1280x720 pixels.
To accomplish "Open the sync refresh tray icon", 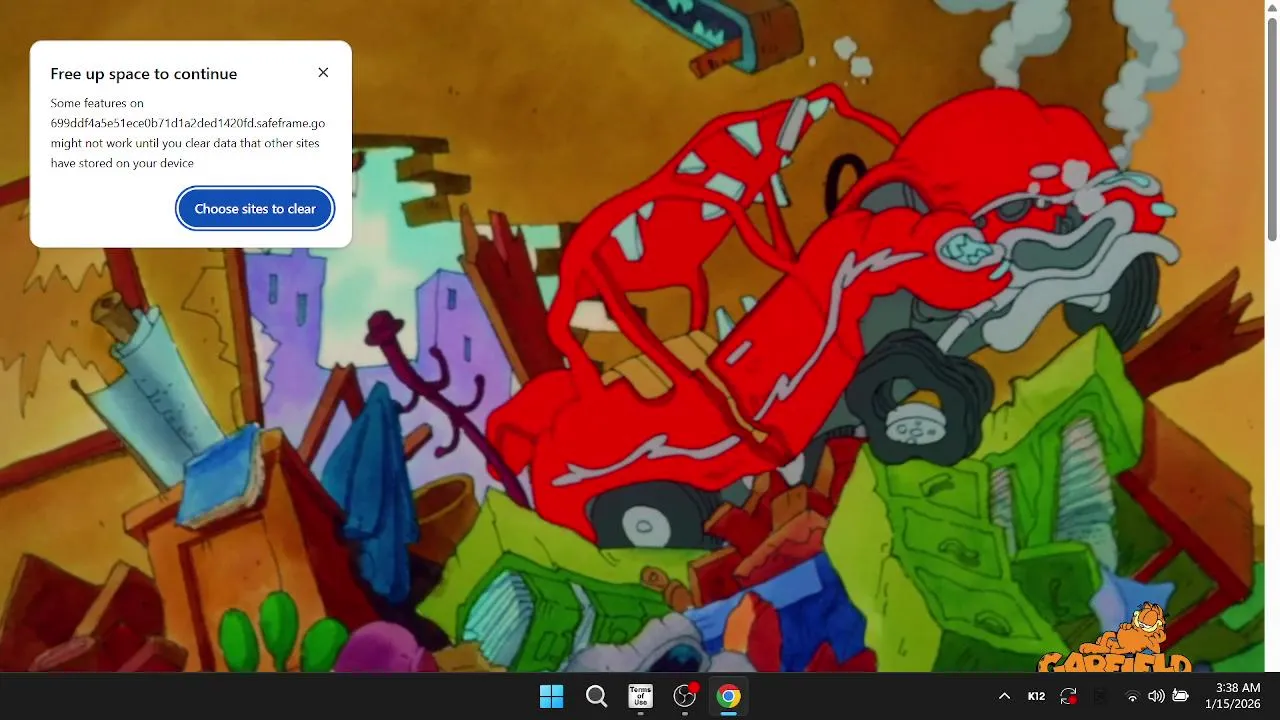I will [x=1069, y=697].
